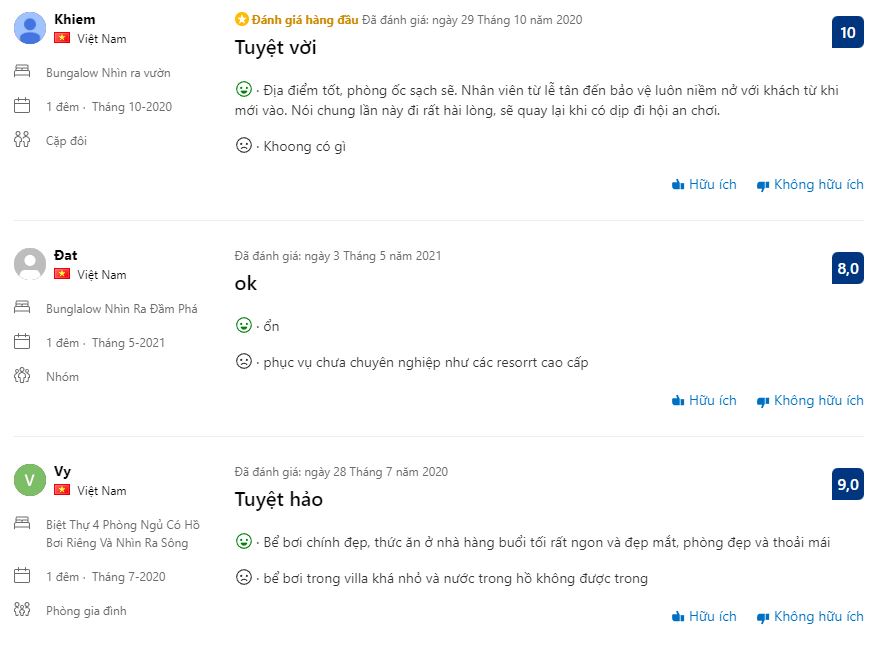Click the thumbs-up icon on Đat's review
Viewport: 878px width, 646px height.
click(x=678, y=401)
